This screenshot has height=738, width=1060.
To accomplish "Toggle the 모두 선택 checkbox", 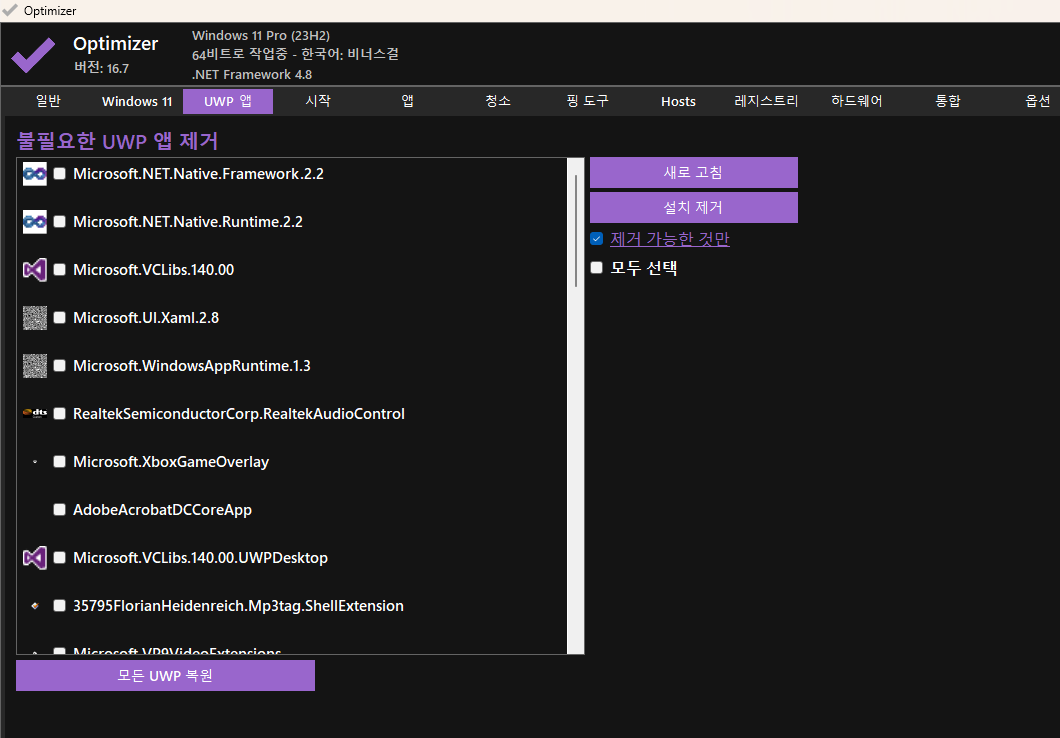I will [x=596, y=268].
